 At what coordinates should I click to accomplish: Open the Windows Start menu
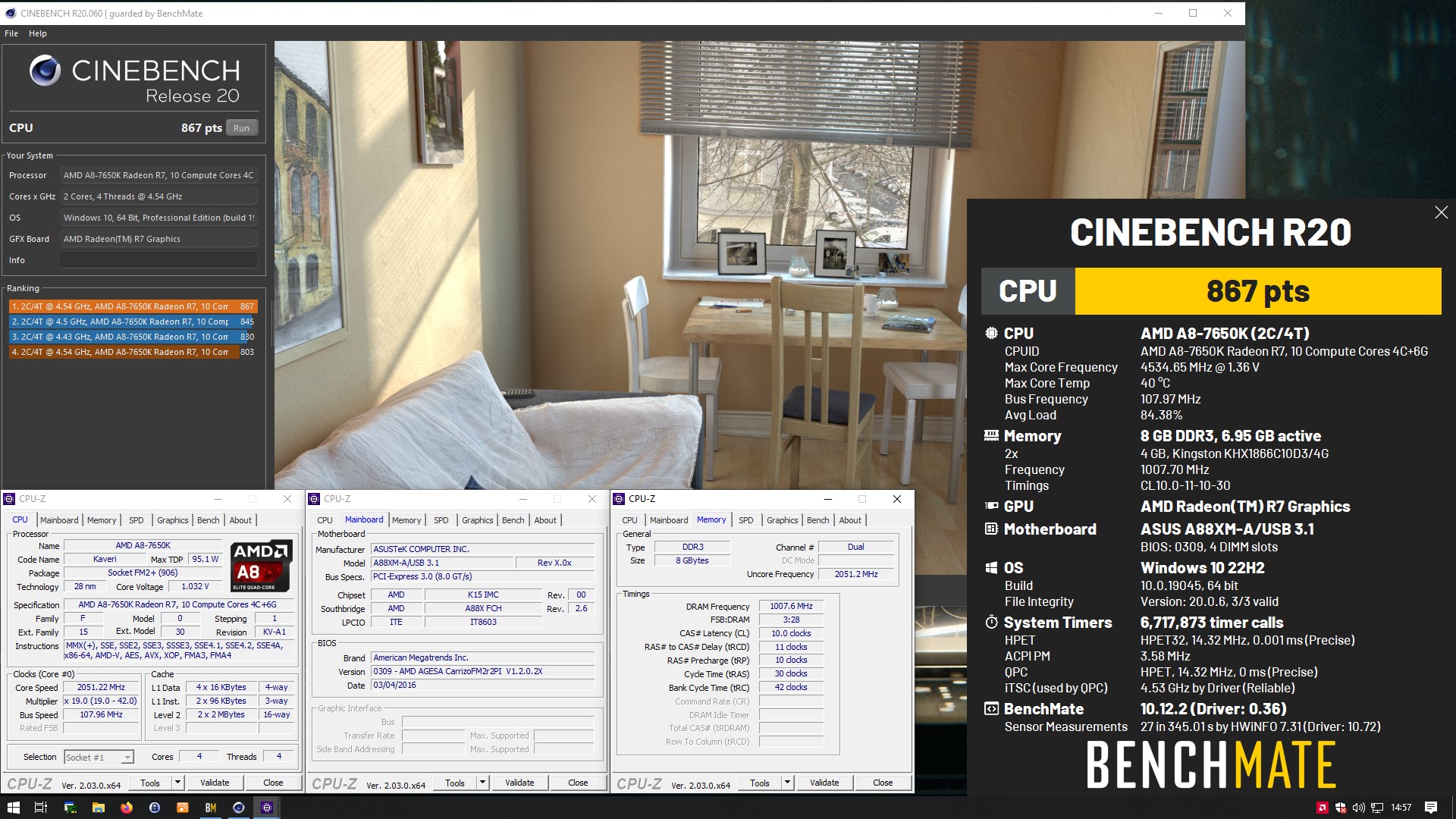click(13, 808)
